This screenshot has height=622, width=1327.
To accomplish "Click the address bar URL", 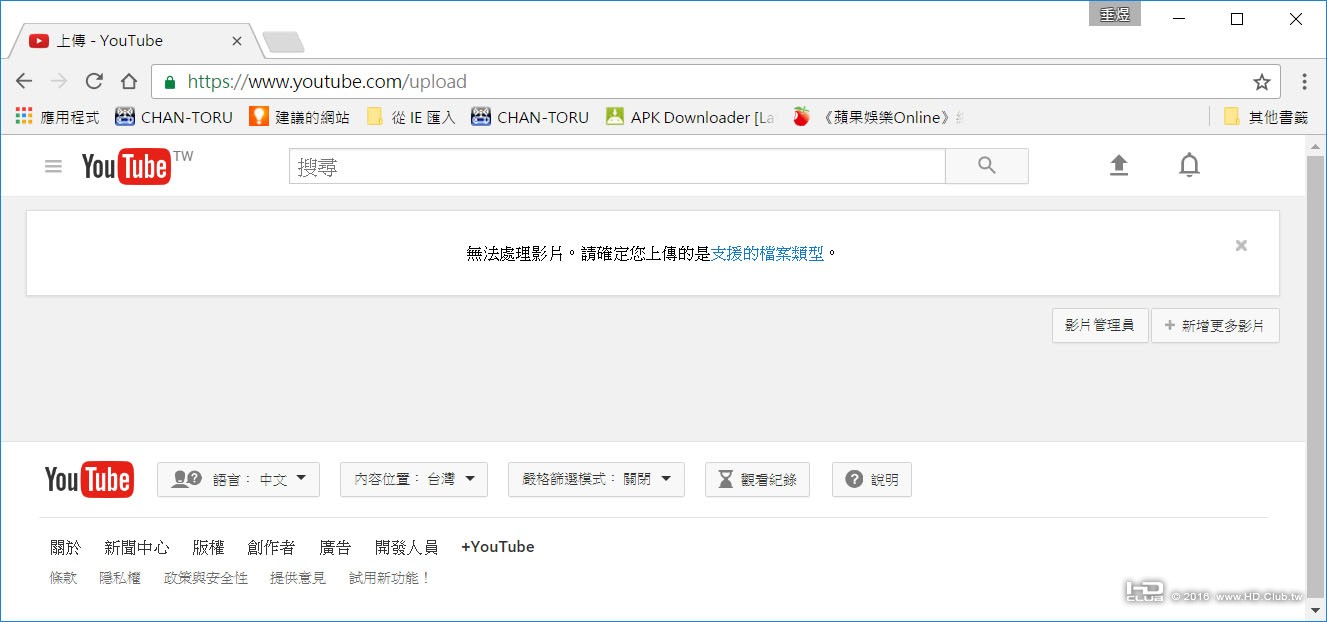I will 327,82.
